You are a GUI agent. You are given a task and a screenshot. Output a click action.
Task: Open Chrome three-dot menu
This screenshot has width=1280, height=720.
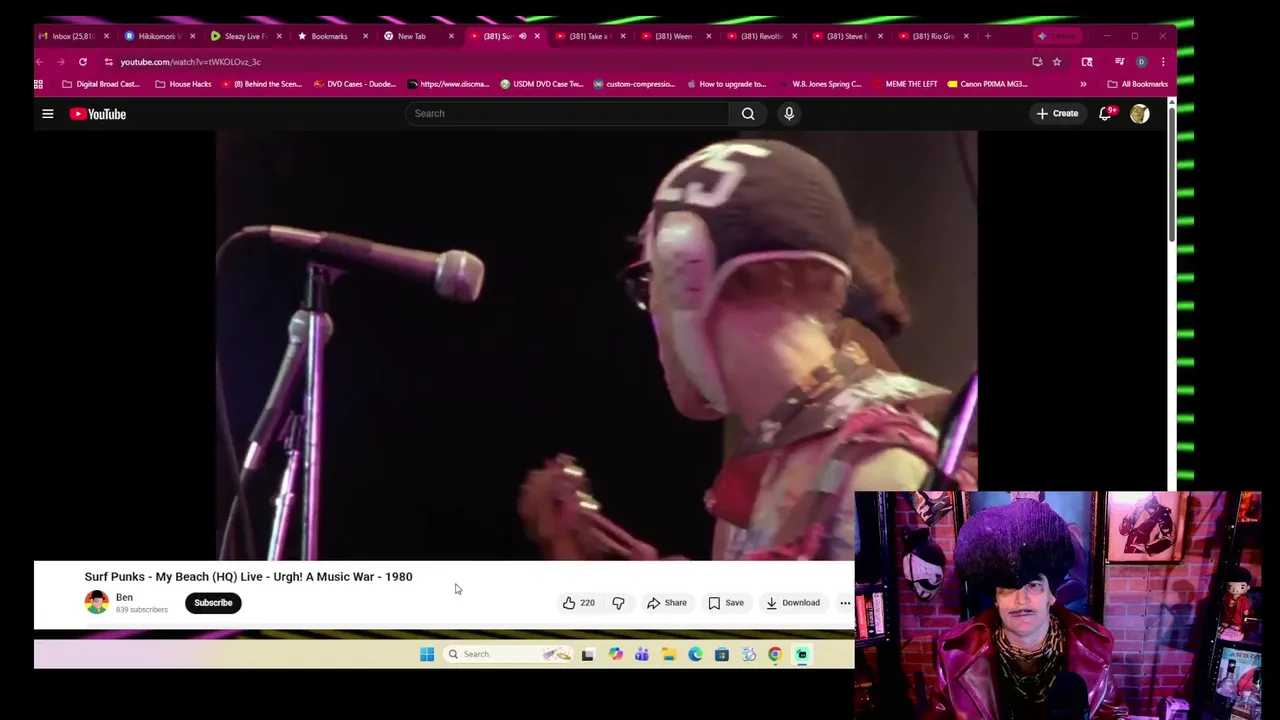(x=1163, y=62)
